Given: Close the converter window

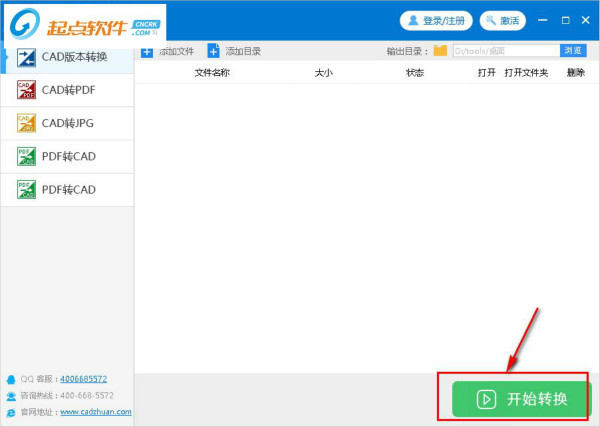Looking at the screenshot, I should [585, 20].
